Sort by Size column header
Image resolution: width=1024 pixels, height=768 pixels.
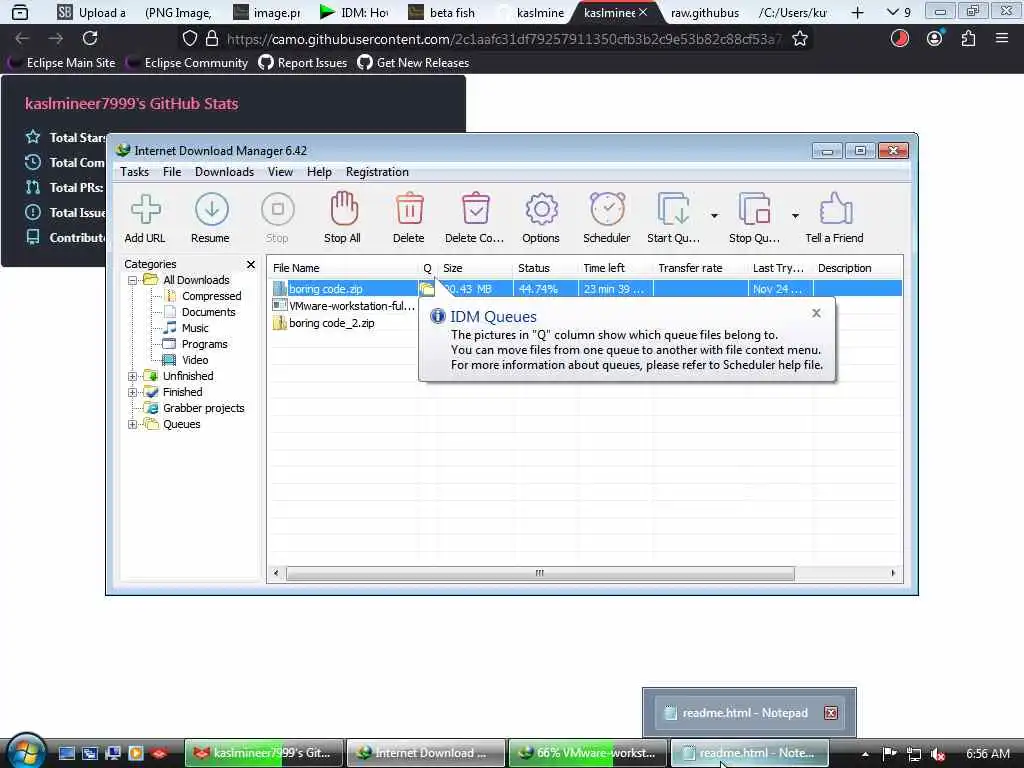tap(474, 268)
